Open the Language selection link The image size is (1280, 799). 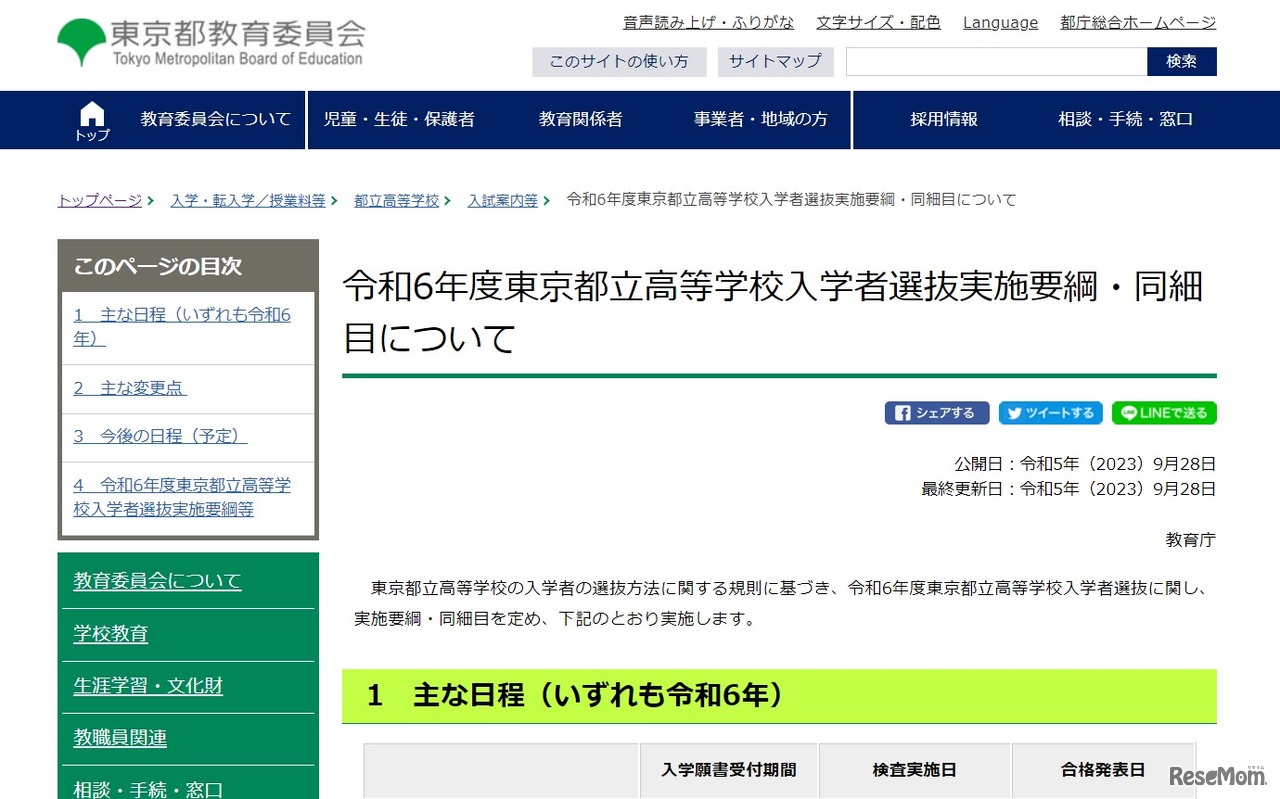[1000, 22]
